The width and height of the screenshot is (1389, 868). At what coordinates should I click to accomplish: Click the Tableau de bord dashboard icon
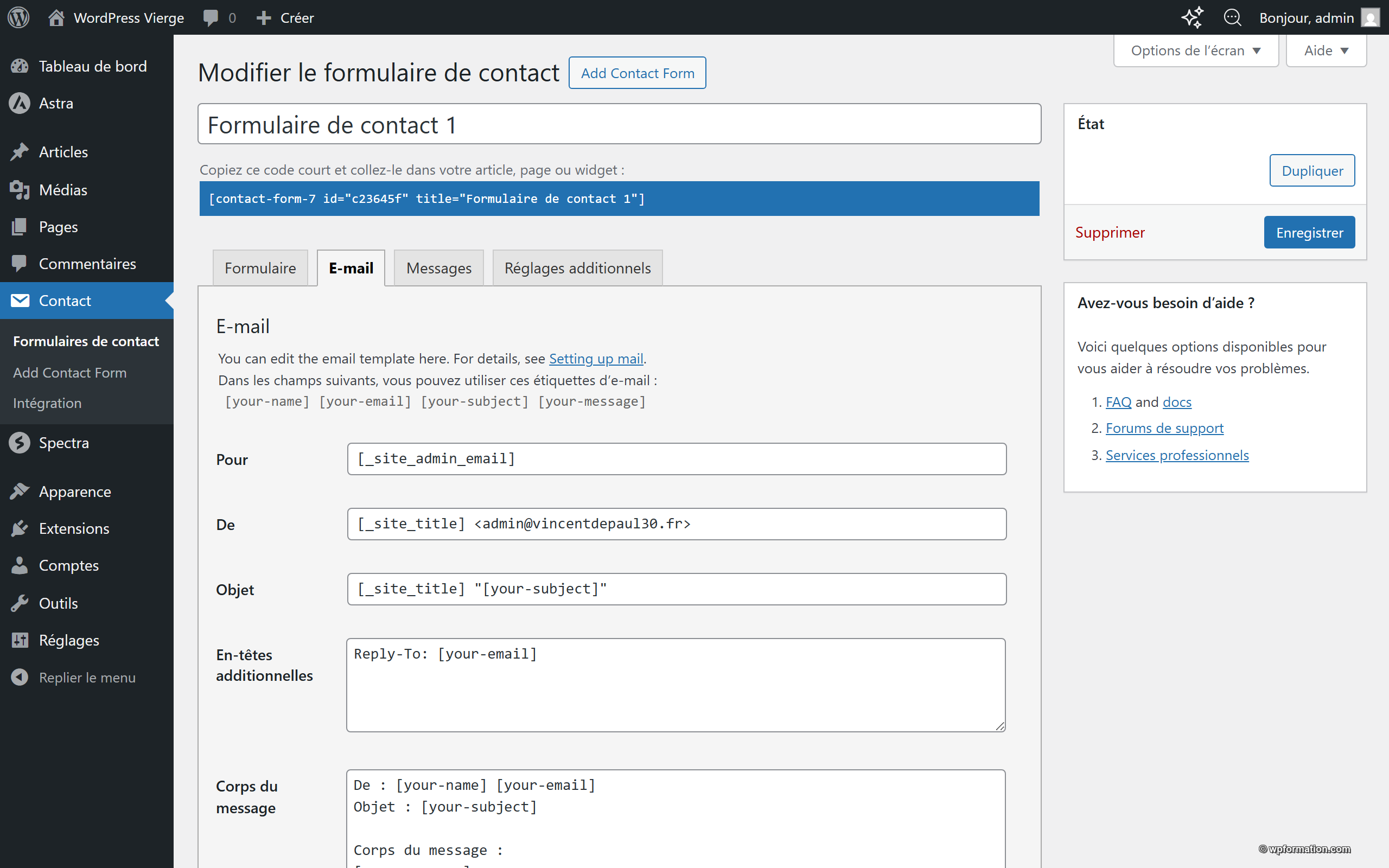(20, 67)
